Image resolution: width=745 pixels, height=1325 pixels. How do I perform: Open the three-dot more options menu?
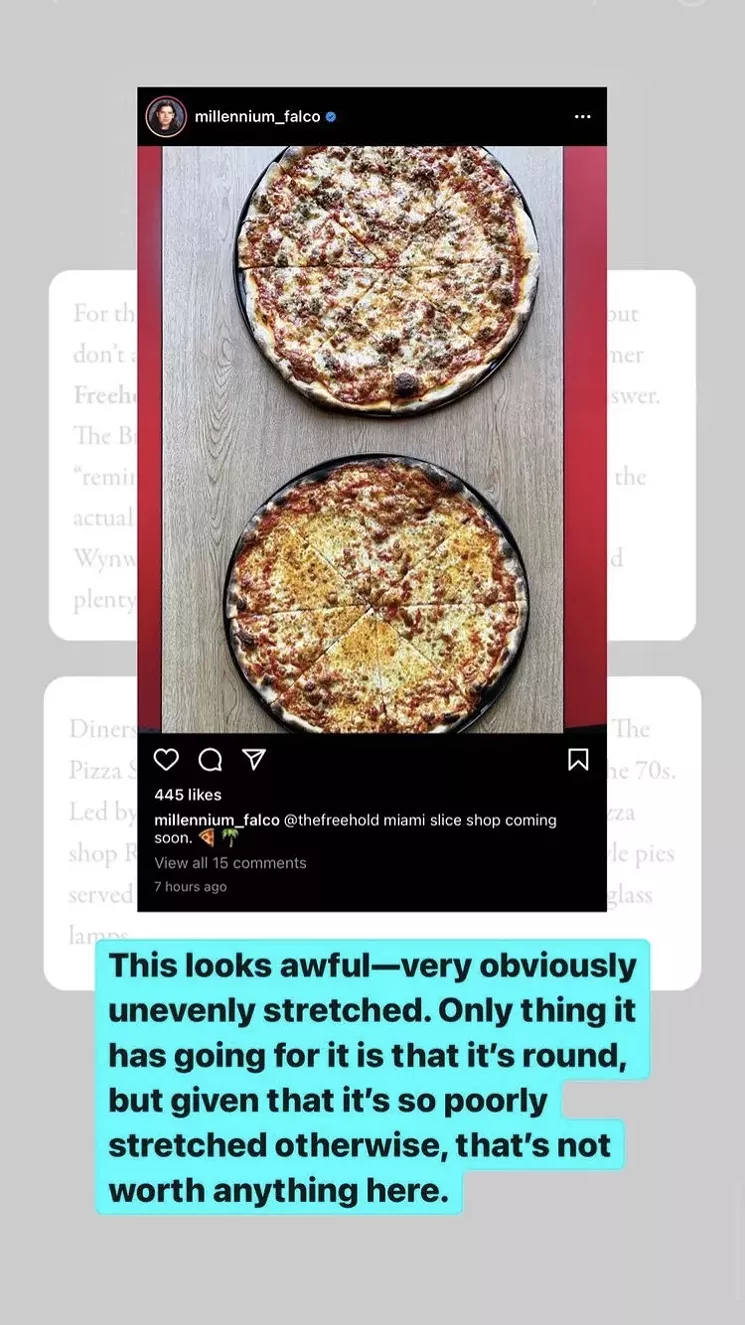tap(582, 117)
